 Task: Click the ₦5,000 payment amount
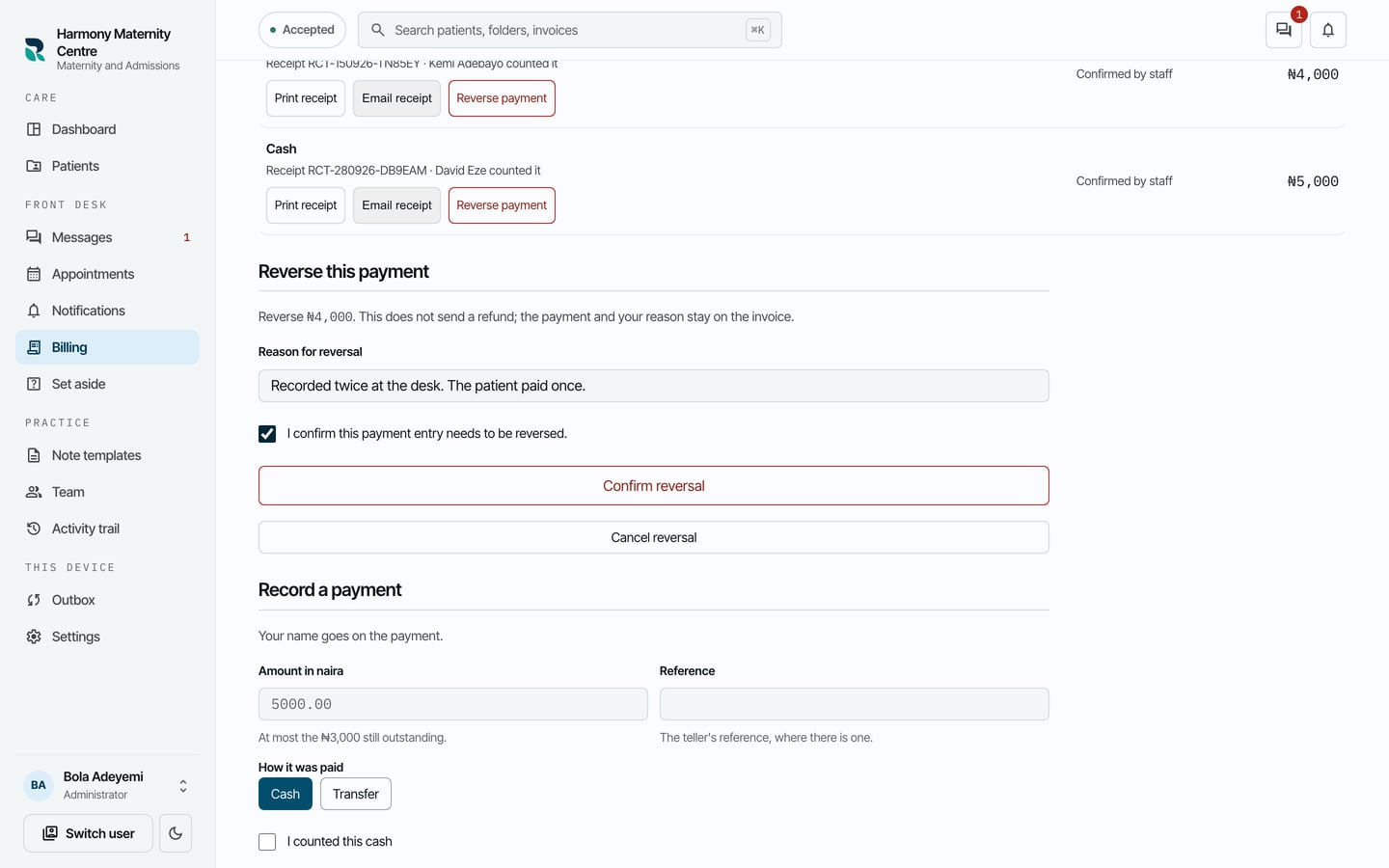[1313, 181]
